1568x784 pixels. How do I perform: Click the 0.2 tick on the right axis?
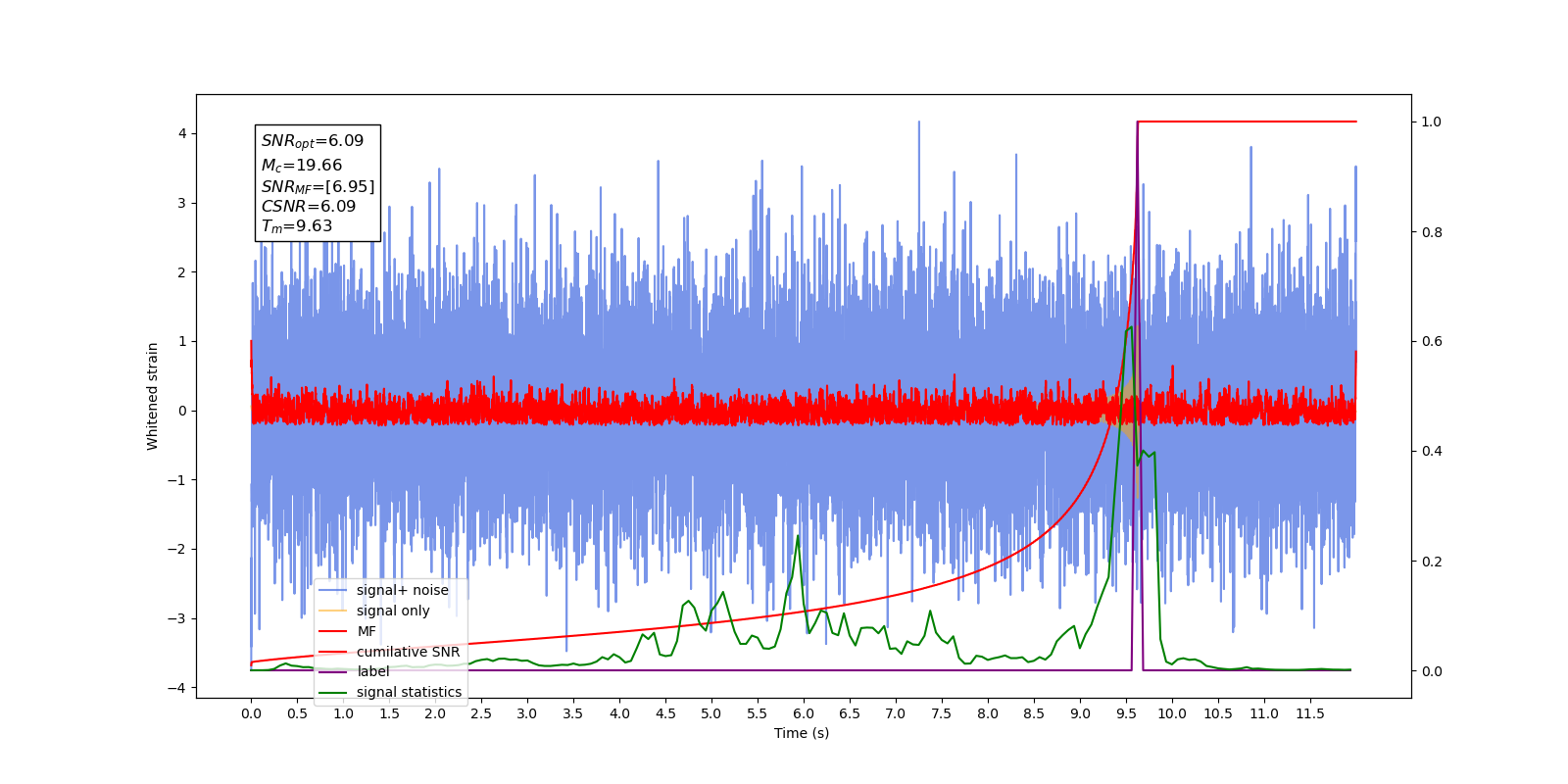[x=1432, y=562]
